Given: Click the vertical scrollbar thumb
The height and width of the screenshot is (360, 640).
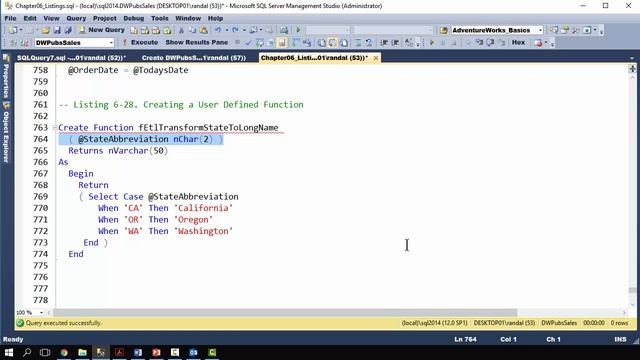Looking at the screenshot, I should [x=632, y=290].
